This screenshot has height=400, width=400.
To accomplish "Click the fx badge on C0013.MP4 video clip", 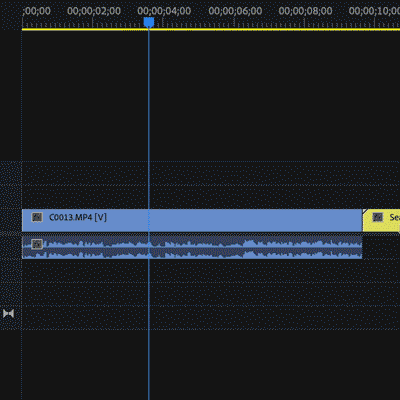I will 37,217.
